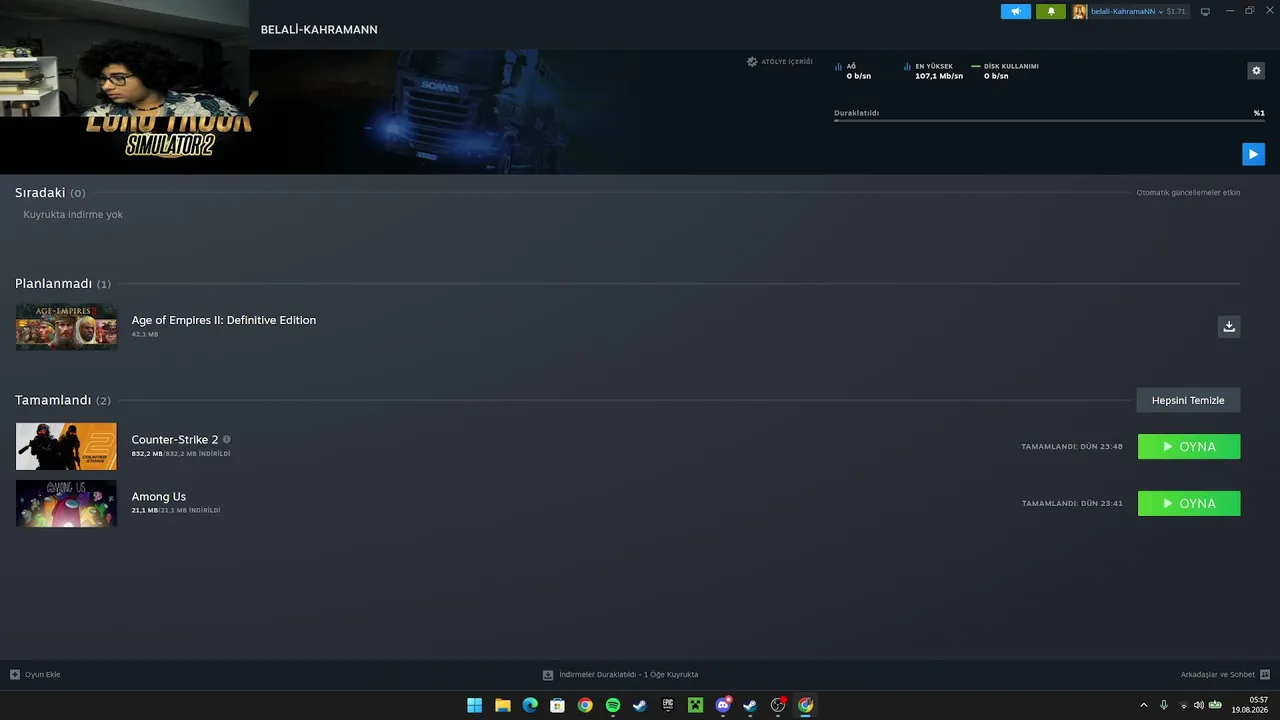The width and height of the screenshot is (1280, 720).
Task: Open Arkadaşlar ve Sohbet friends chat
Action: point(1225,675)
